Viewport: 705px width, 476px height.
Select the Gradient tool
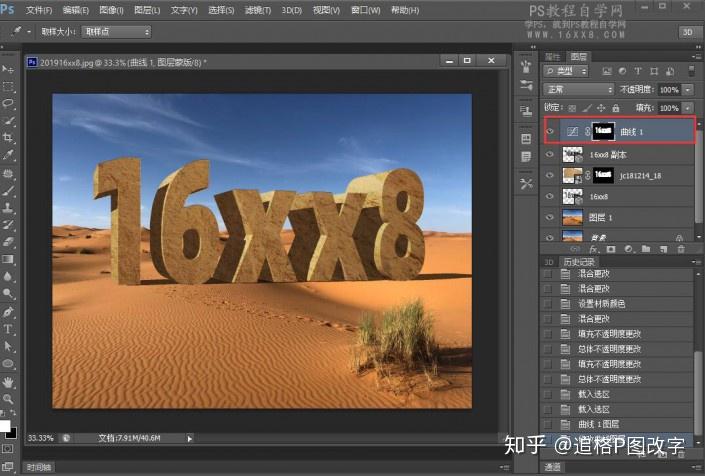click(x=8, y=259)
